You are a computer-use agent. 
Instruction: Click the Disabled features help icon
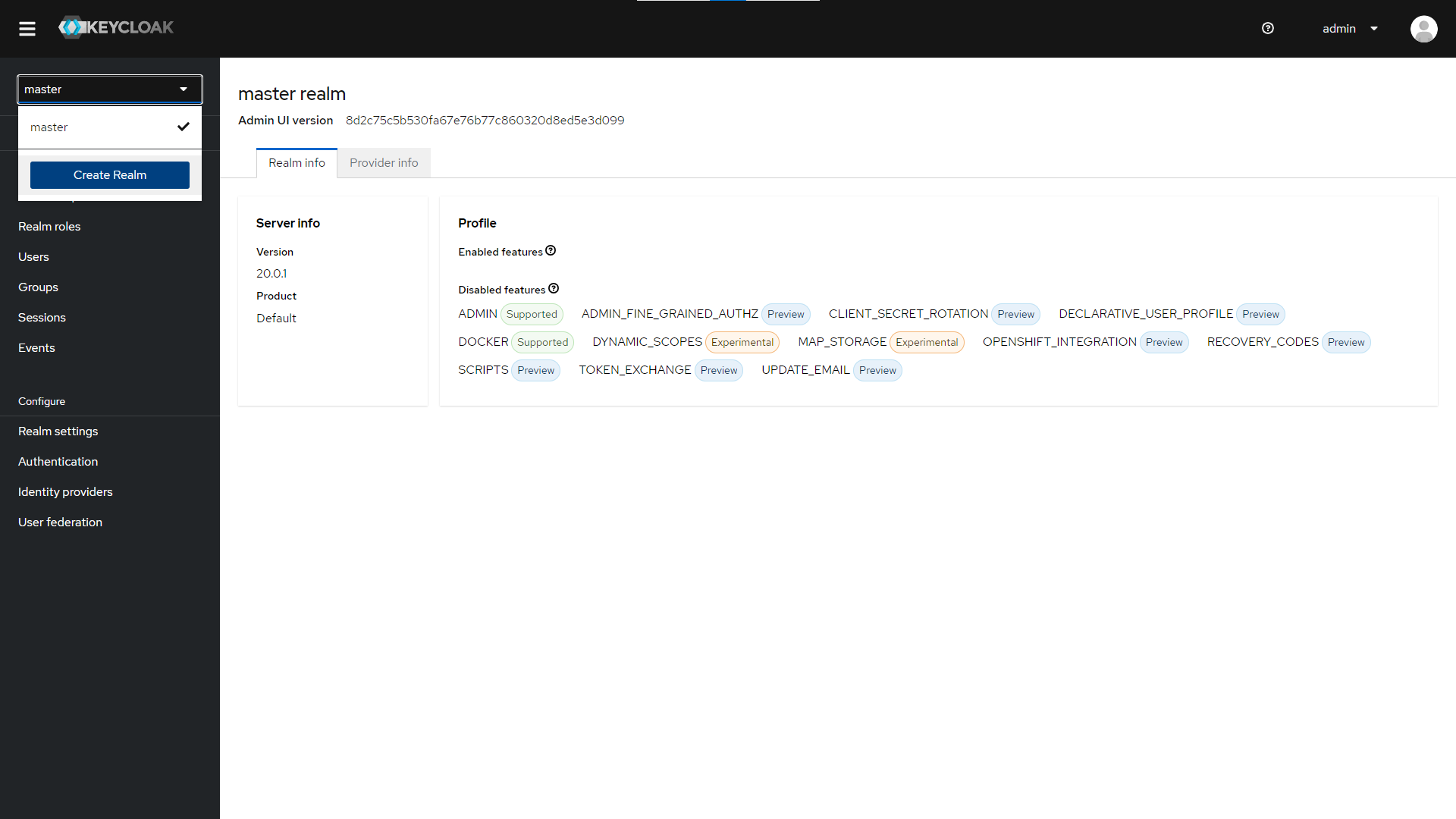click(x=554, y=289)
